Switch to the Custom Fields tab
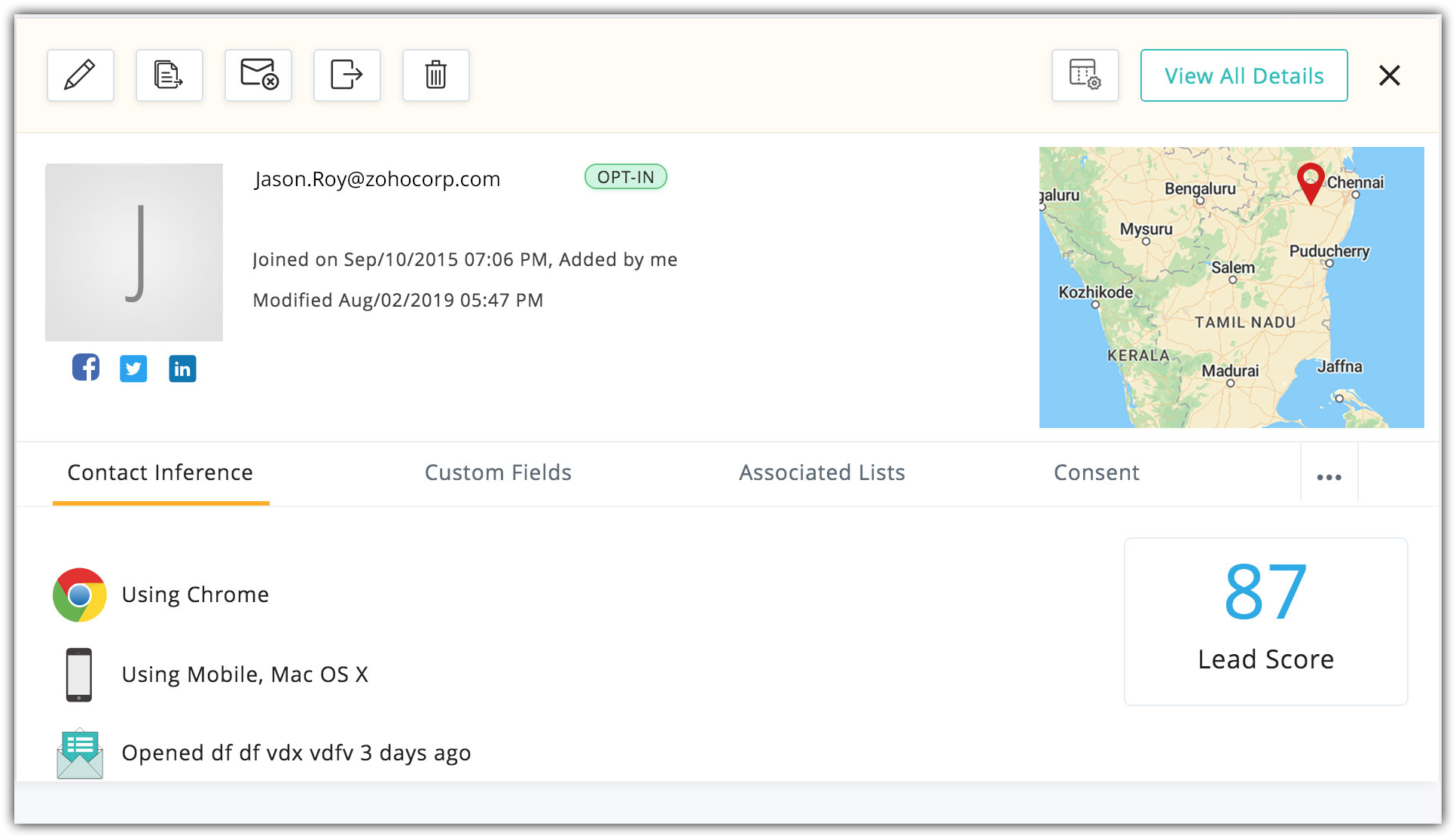The image size is (1456, 838). (498, 473)
